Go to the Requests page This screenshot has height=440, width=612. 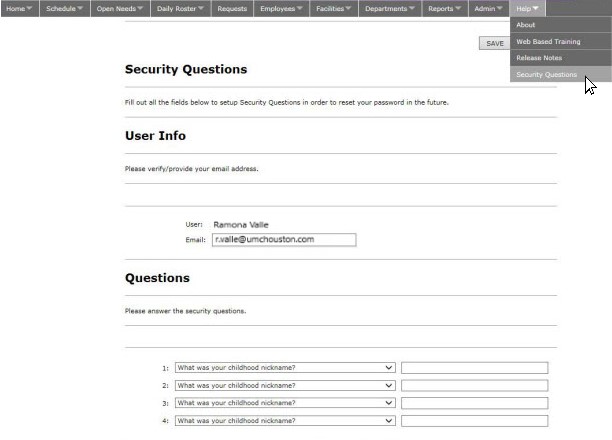pyautogui.click(x=232, y=8)
